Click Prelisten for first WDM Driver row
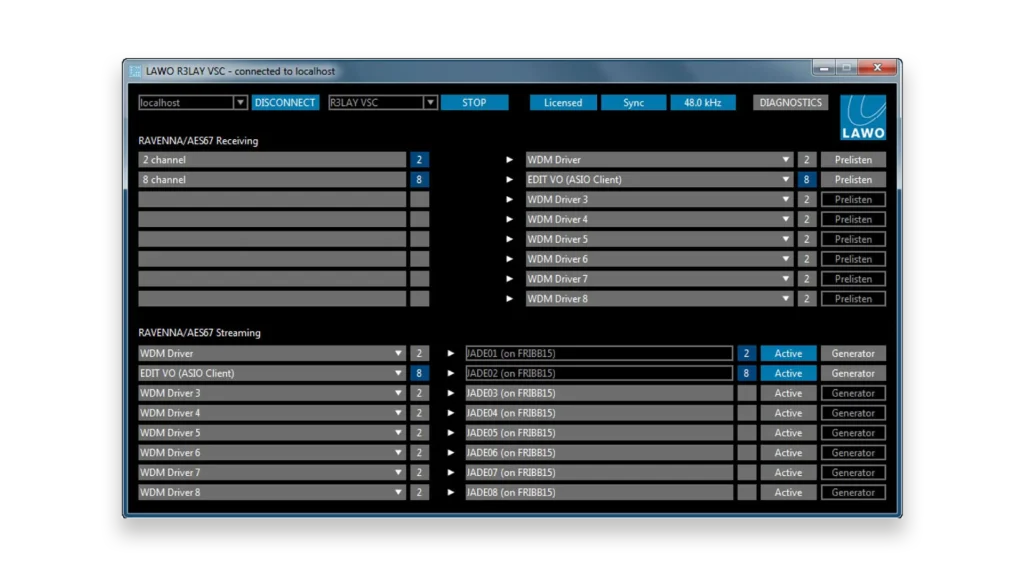This screenshot has height=576, width=1024. 853,160
